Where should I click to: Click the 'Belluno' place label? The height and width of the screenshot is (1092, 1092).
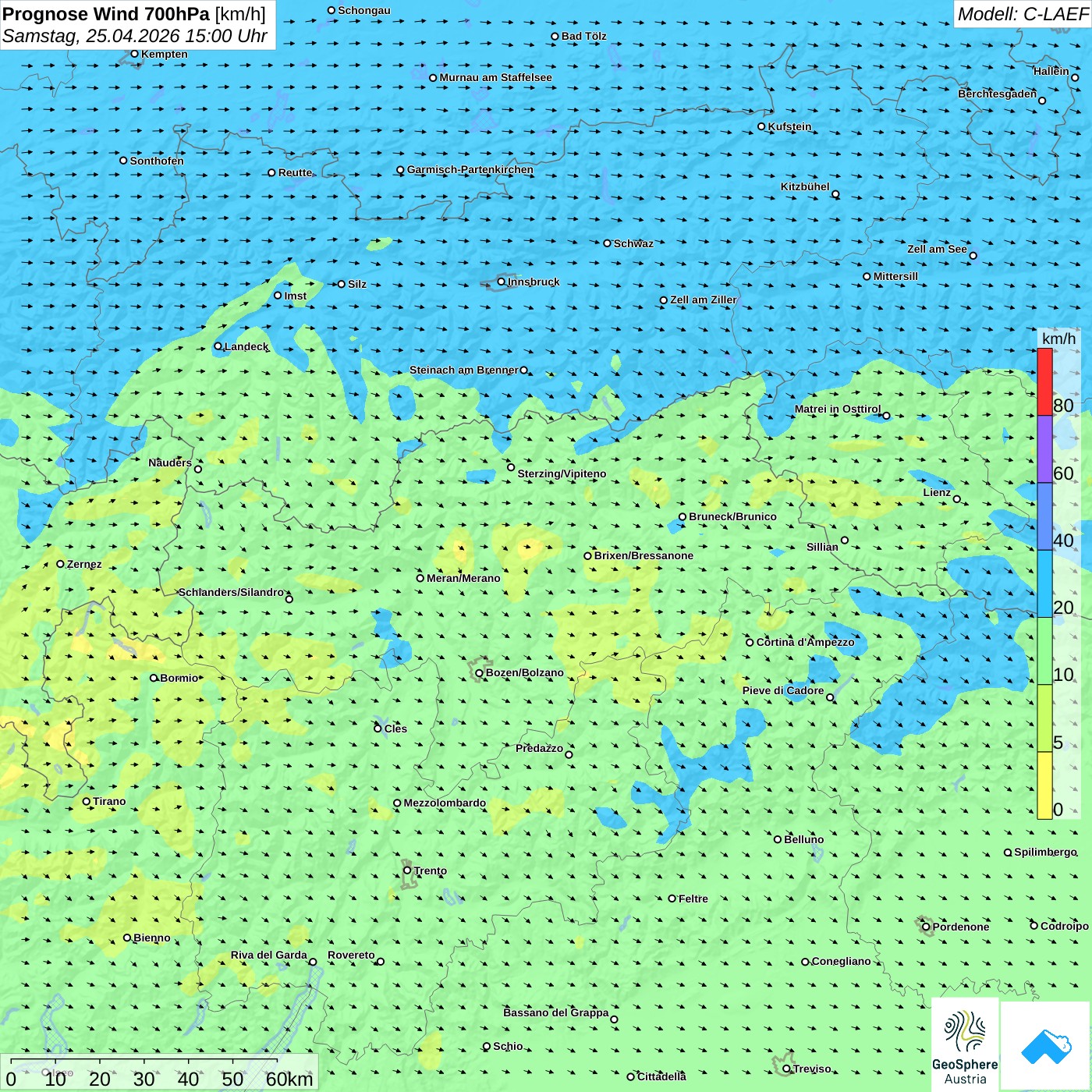(803, 839)
